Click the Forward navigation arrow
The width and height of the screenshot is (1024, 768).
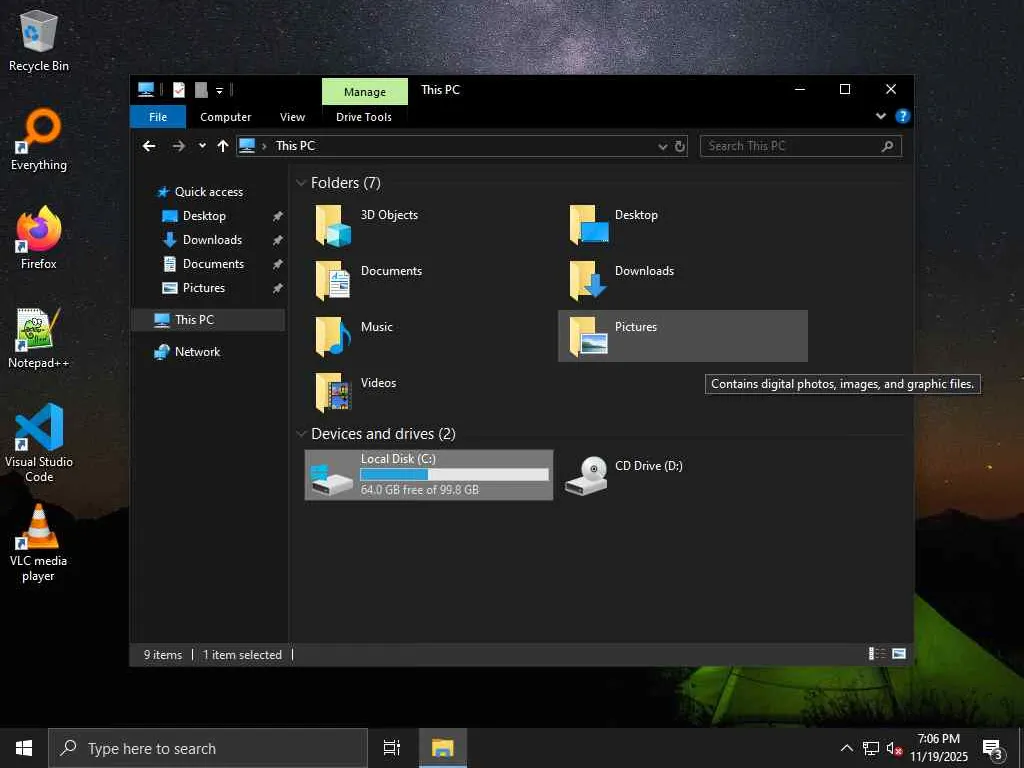178,146
